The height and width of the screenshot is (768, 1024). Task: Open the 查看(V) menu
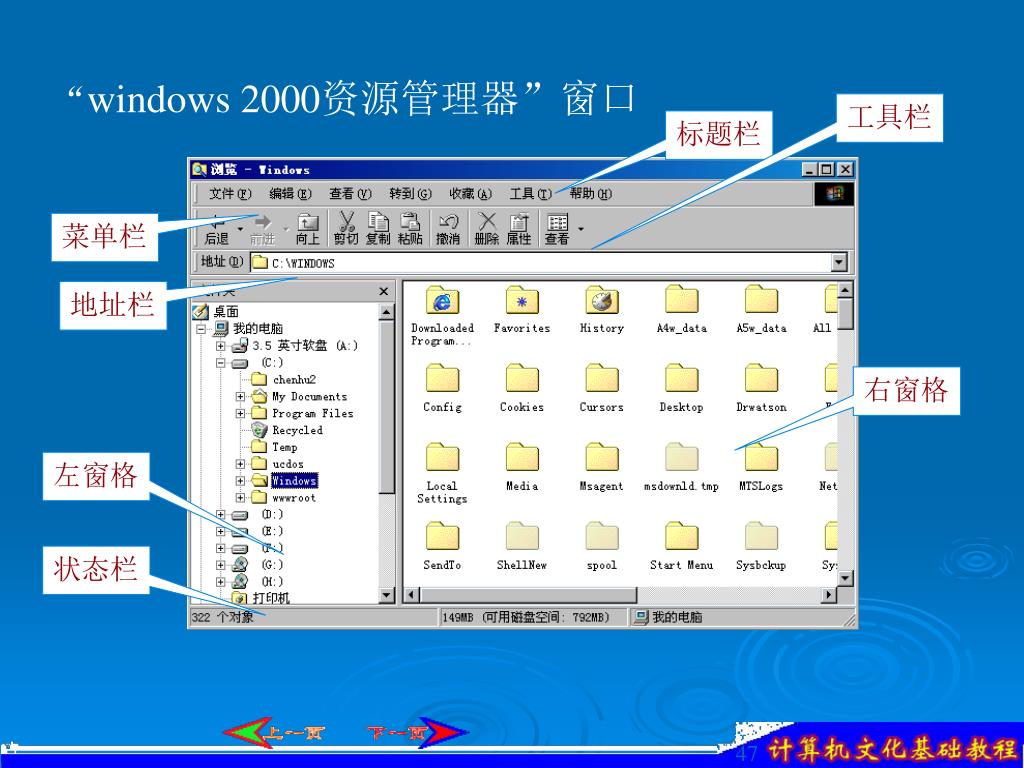(350, 194)
